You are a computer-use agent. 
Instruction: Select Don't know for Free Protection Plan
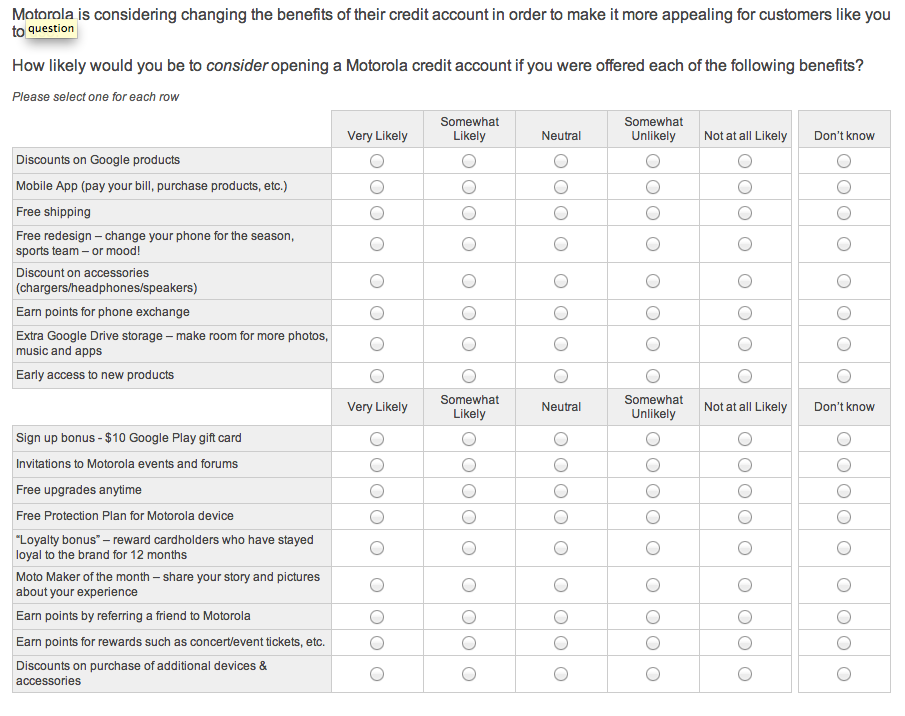click(x=844, y=517)
